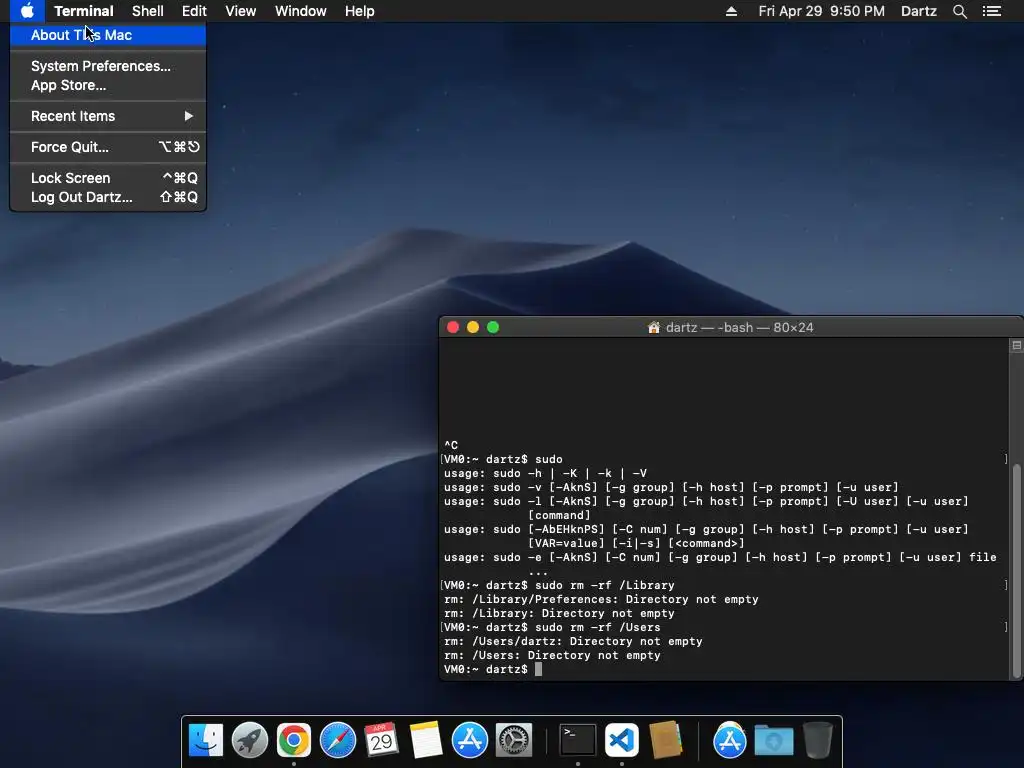This screenshot has height=768, width=1024.
Task: Switch to Terminal icon in Dock
Action: click(578, 741)
